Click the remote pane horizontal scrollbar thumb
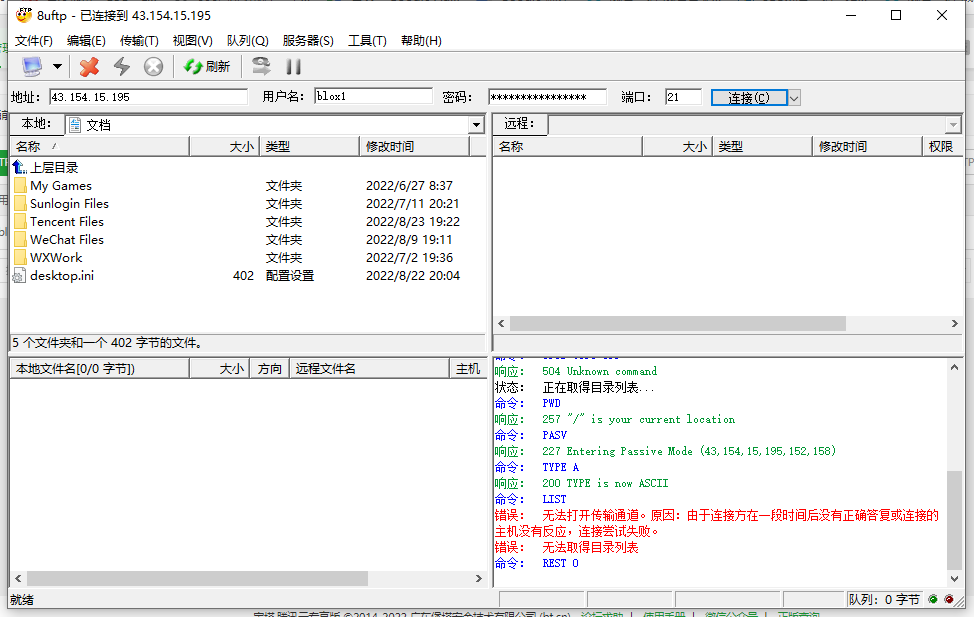974x617 pixels. (678, 324)
